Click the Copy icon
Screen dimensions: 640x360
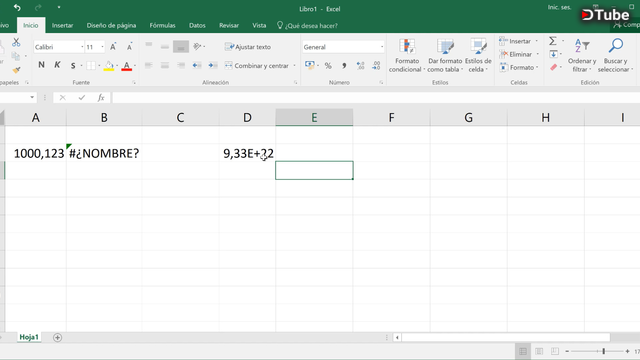pyautogui.click(x=16, y=56)
